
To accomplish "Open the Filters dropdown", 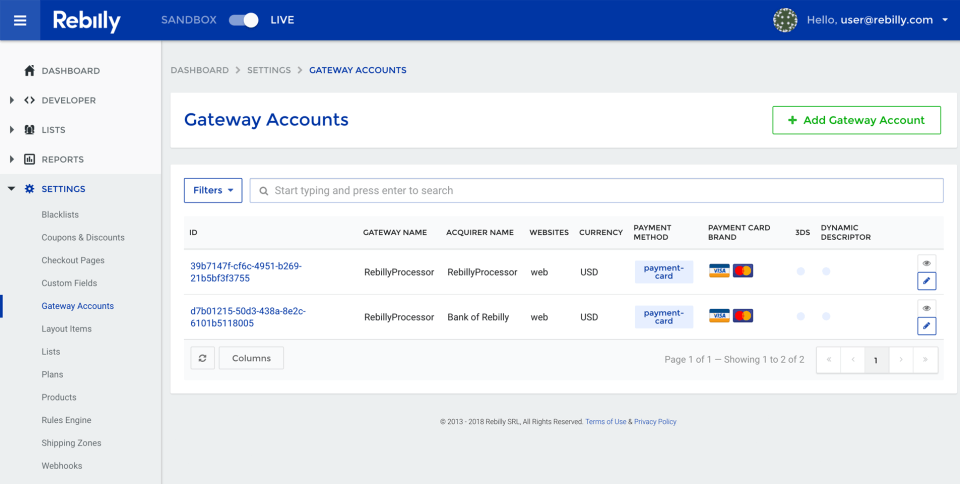I will (x=213, y=190).
